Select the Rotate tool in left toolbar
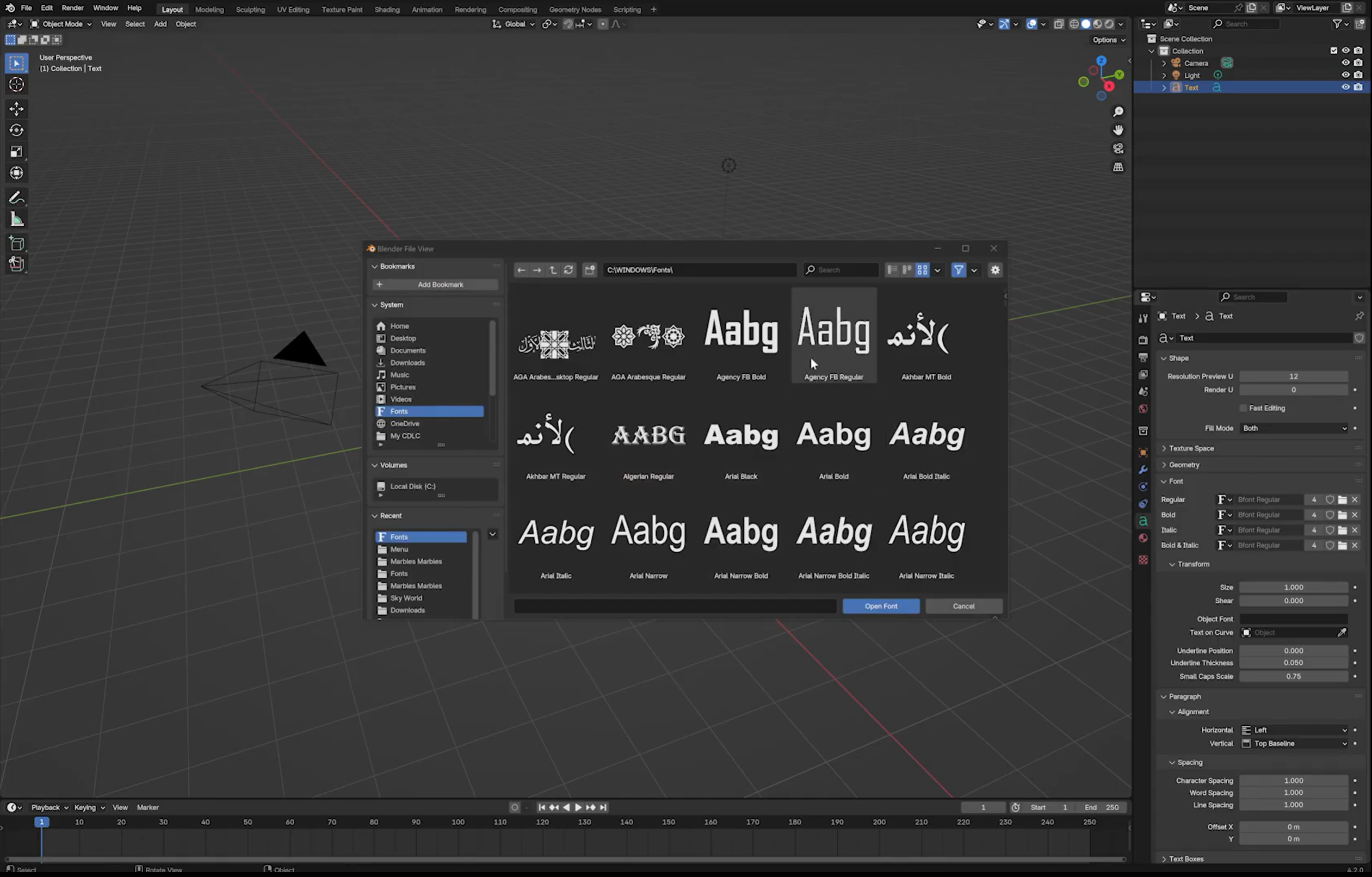This screenshot has width=1372, height=877. pos(16,130)
